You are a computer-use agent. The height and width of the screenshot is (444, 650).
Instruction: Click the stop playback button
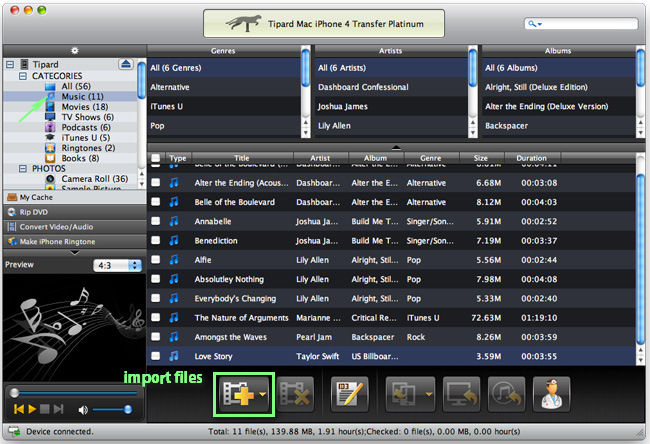45,409
